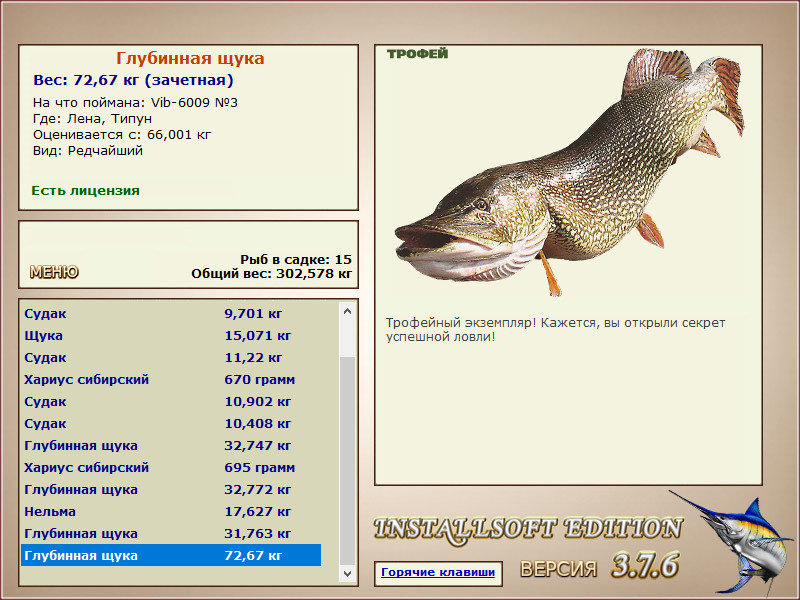The image size is (800, 600).
Task: Click the Где: Лена, Типун line
Action: pyautogui.click(x=92, y=119)
